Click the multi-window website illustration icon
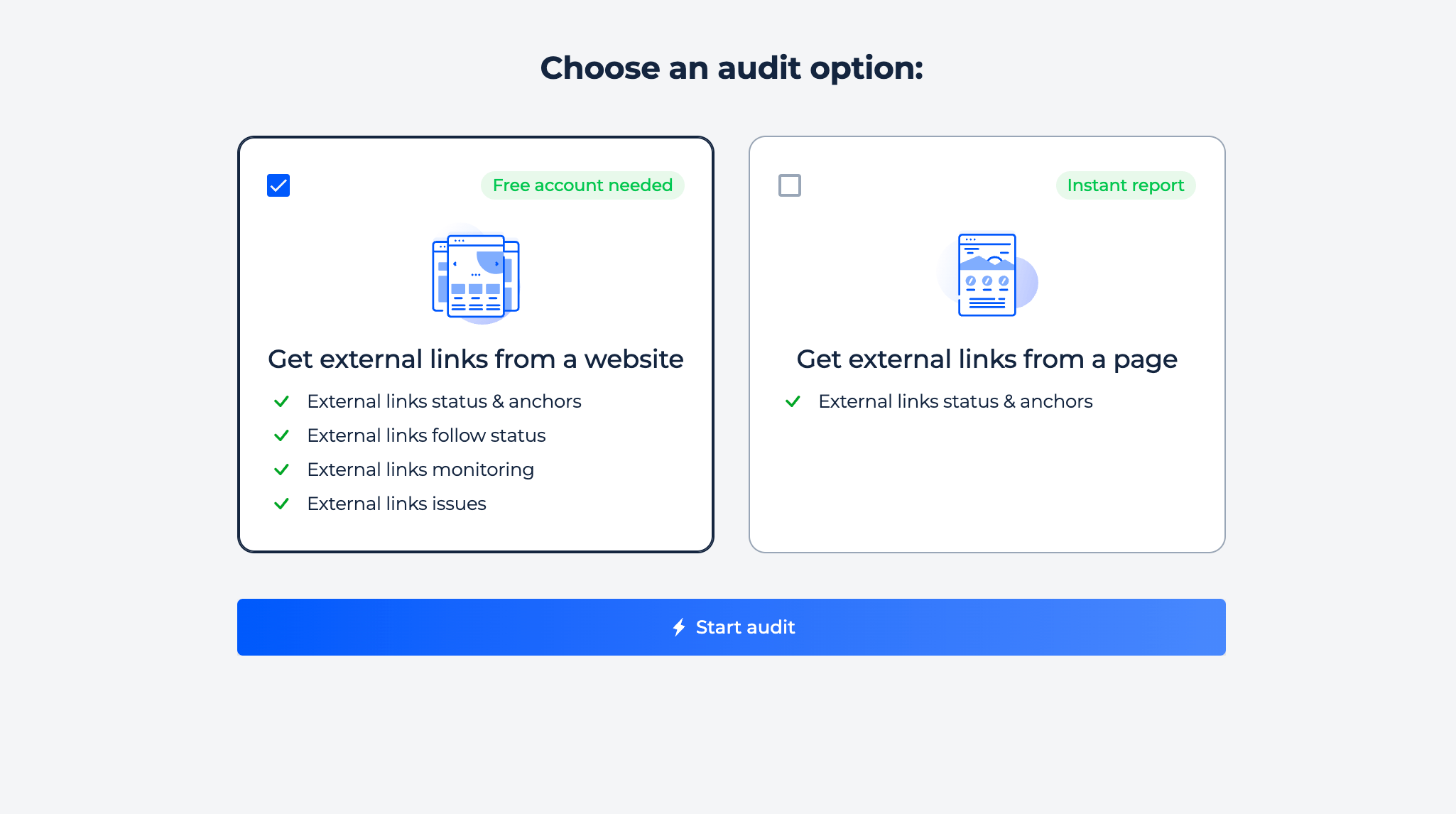This screenshot has height=814, width=1456. [x=476, y=276]
